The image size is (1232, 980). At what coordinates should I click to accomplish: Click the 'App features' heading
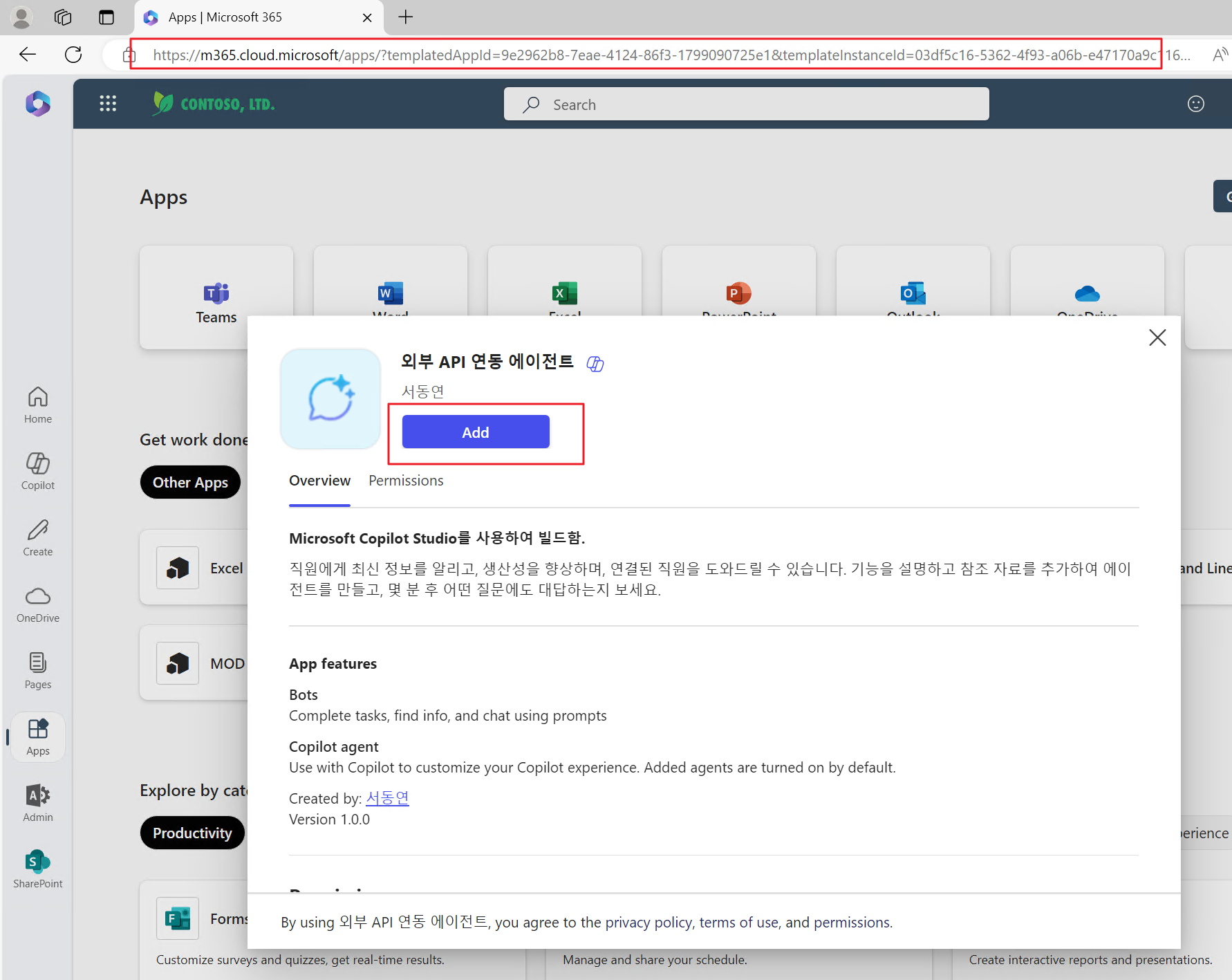point(333,664)
